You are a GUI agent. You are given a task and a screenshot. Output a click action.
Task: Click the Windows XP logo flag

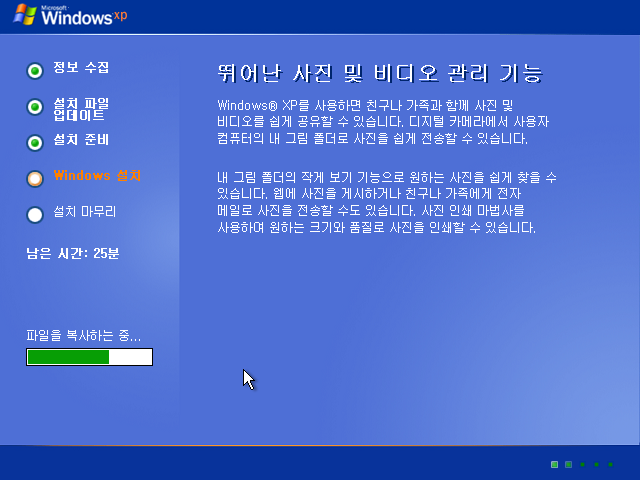[24, 14]
